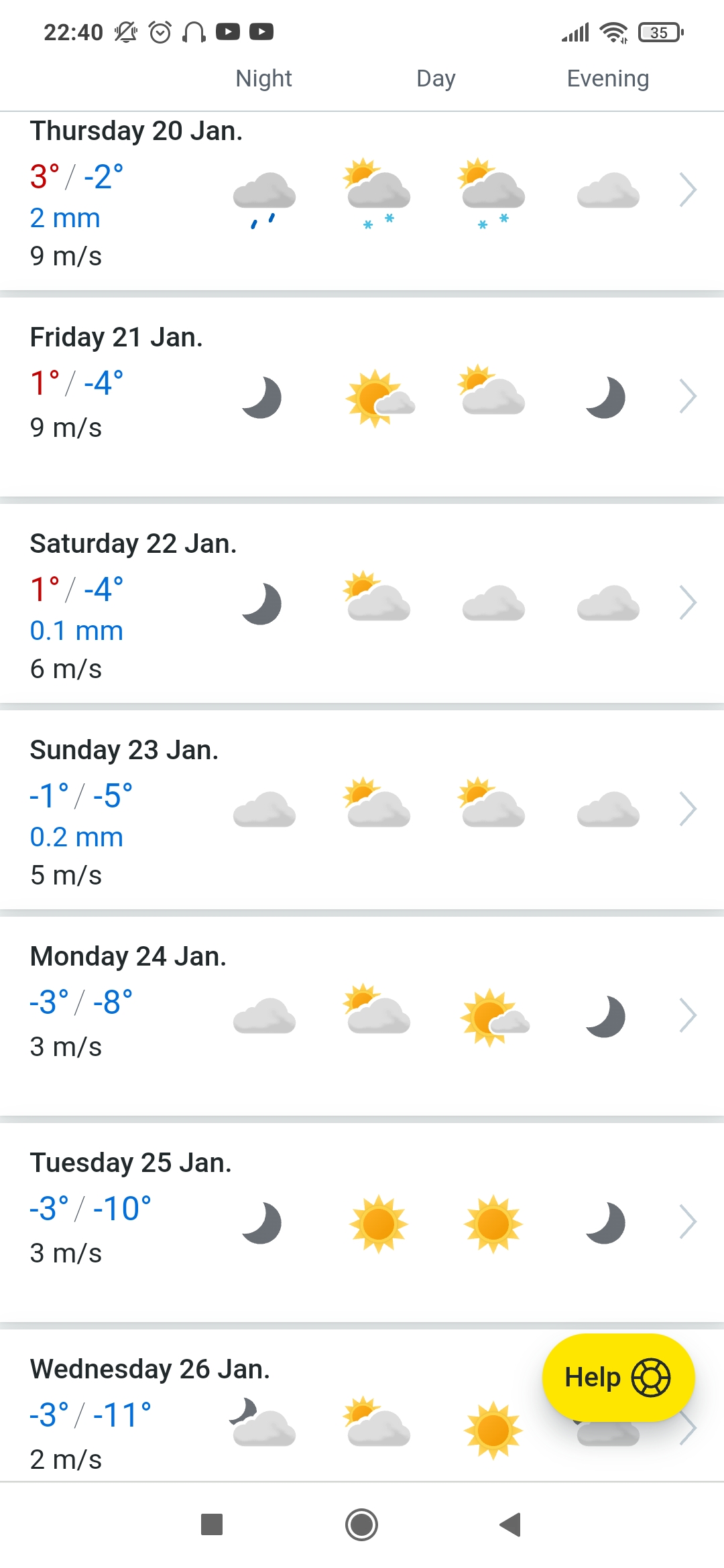This screenshot has width=724, height=1568.
Task: Open the yellow Help button
Action: [x=617, y=1378]
